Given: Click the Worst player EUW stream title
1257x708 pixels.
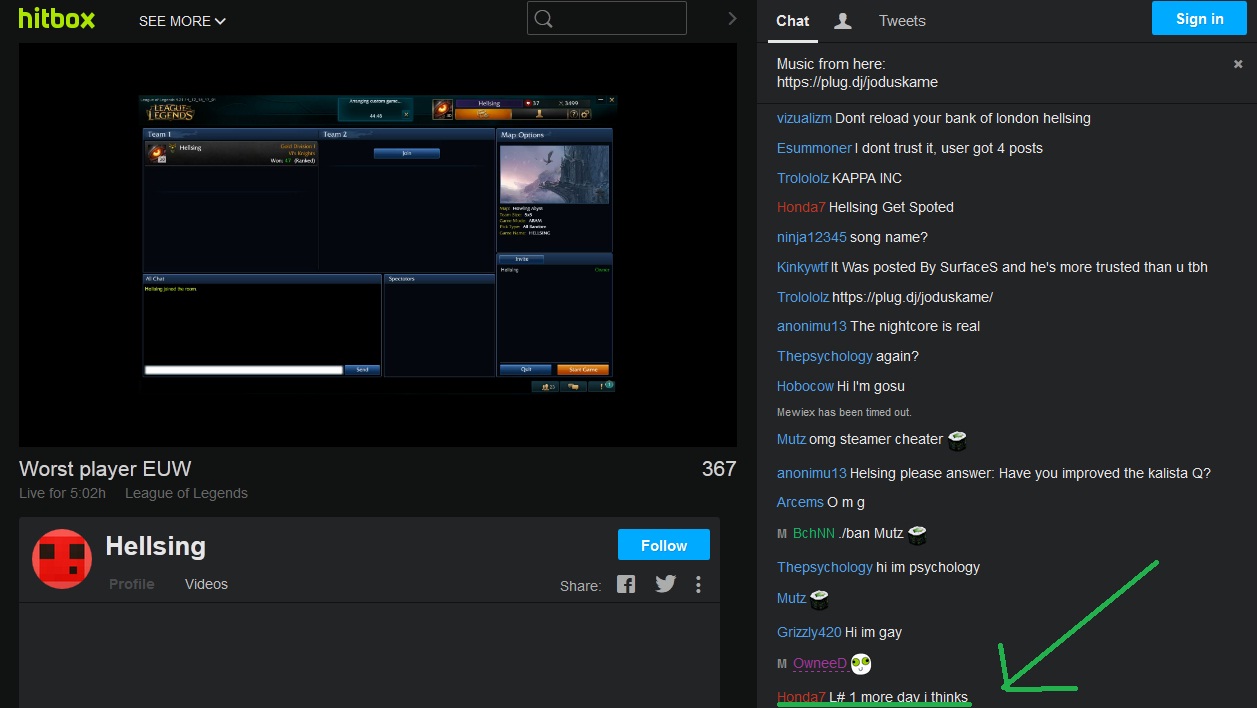Looking at the screenshot, I should [x=105, y=468].
